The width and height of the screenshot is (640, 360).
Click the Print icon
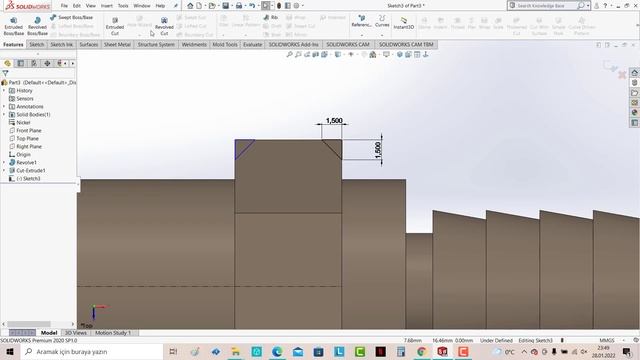(239, 6)
